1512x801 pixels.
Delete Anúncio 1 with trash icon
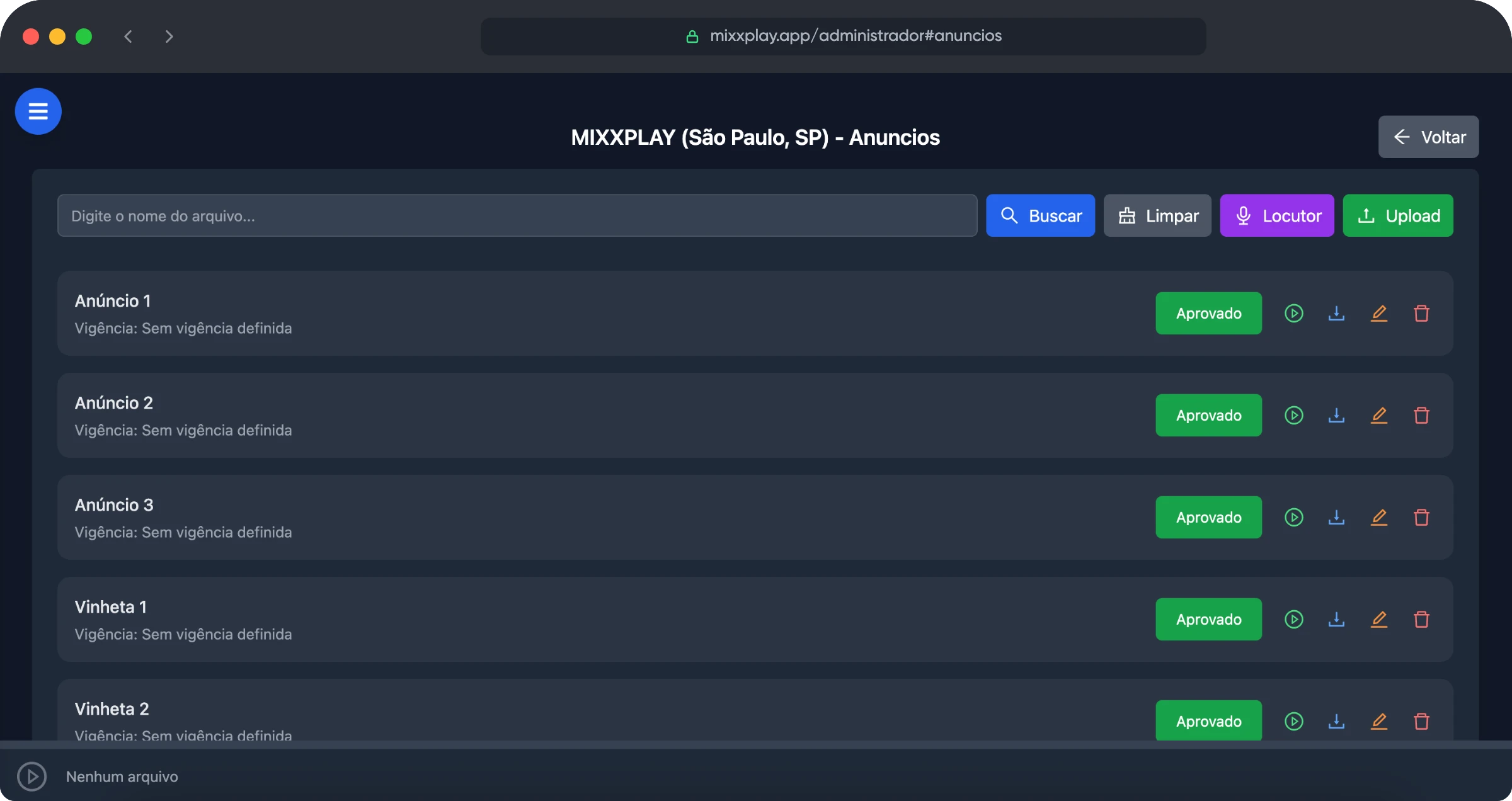(1421, 313)
